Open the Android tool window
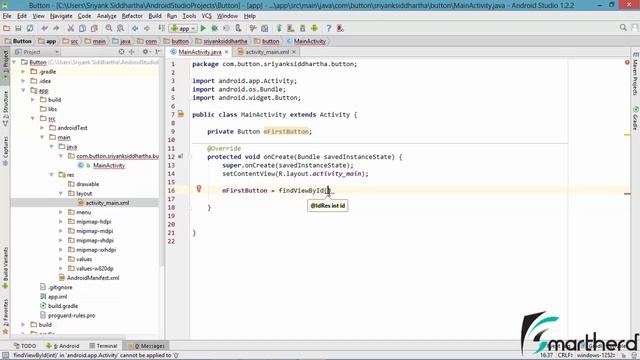This screenshot has width=640, height=360. 62,346
